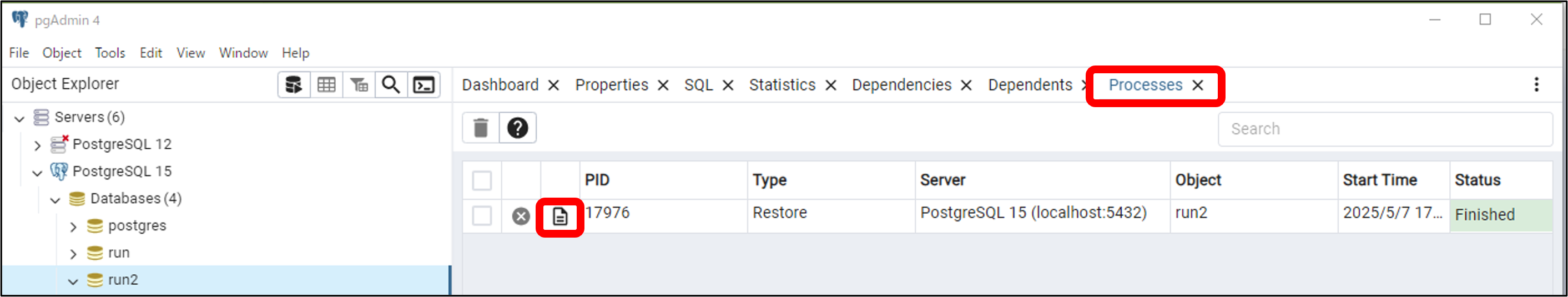Open the Filtered Rows icon
This screenshot has height=297, width=1568.
pos(359,84)
